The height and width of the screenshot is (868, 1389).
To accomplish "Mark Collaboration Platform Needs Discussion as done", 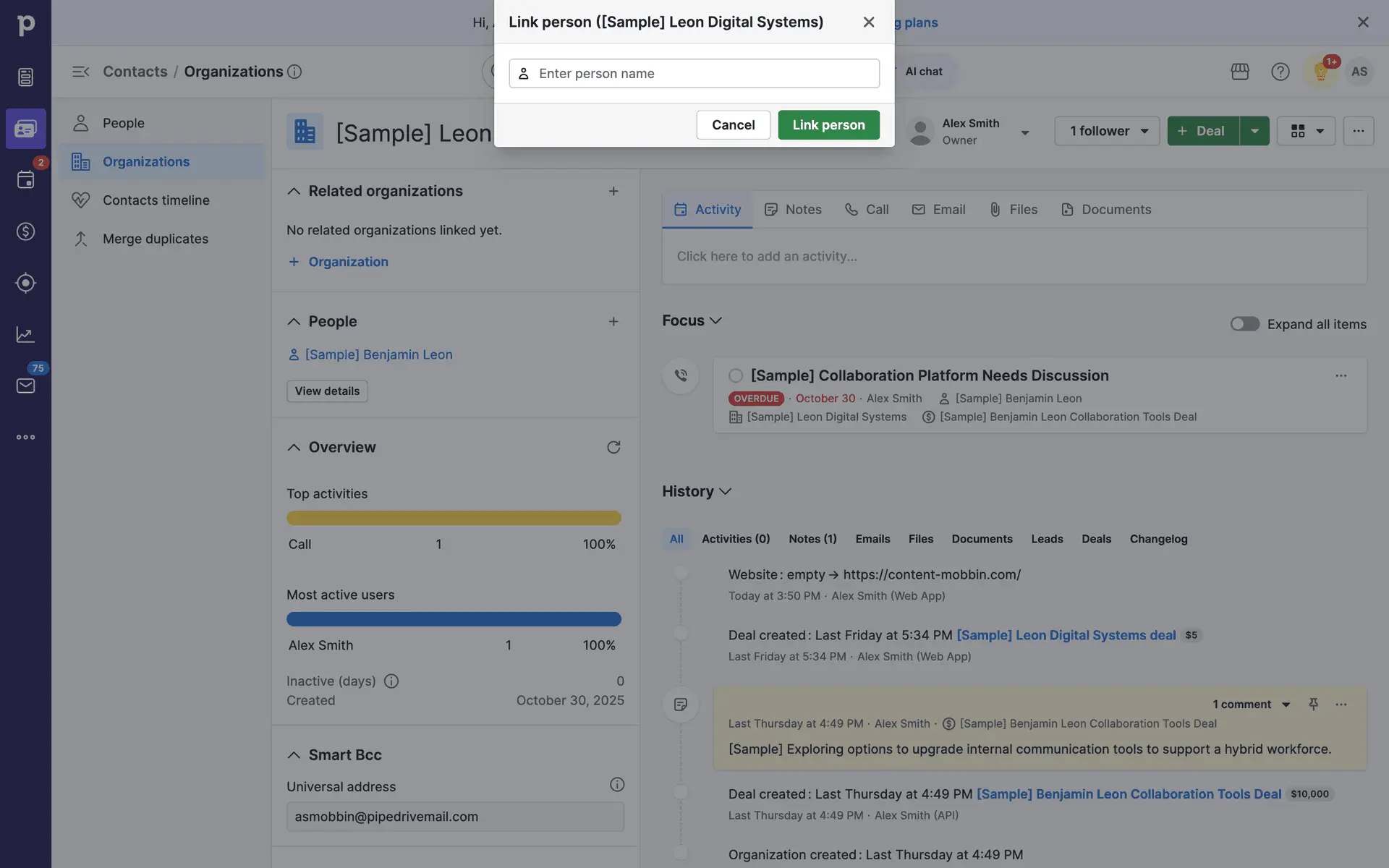I will coord(736,375).
